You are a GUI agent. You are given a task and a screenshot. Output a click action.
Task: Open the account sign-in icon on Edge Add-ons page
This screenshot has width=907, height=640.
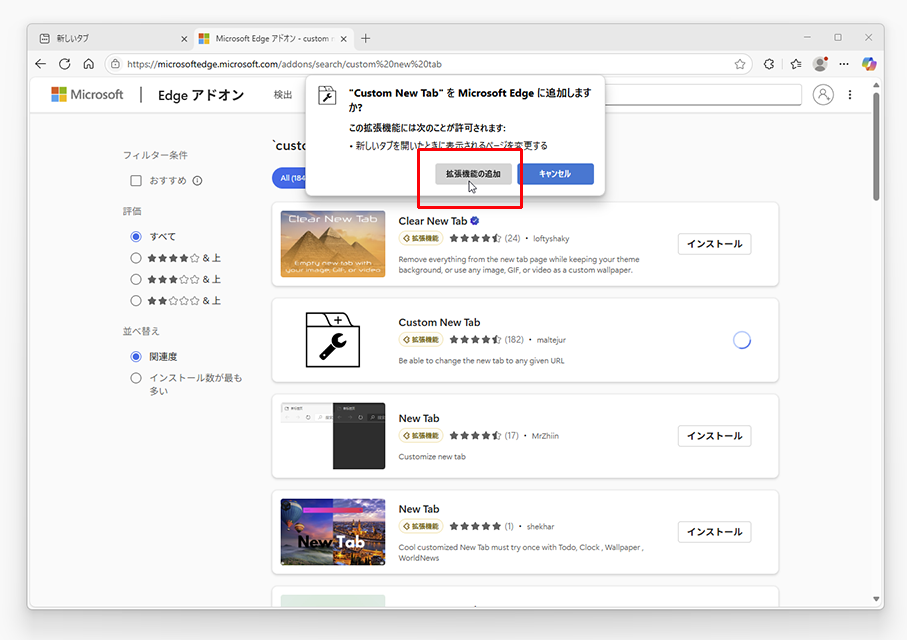click(823, 94)
